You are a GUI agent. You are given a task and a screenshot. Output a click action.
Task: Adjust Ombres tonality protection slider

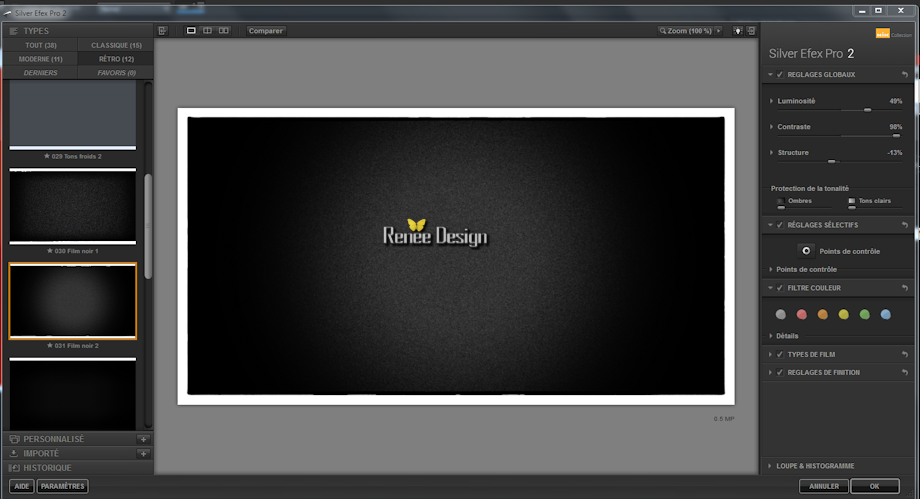pyautogui.click(x=780, y=207)
